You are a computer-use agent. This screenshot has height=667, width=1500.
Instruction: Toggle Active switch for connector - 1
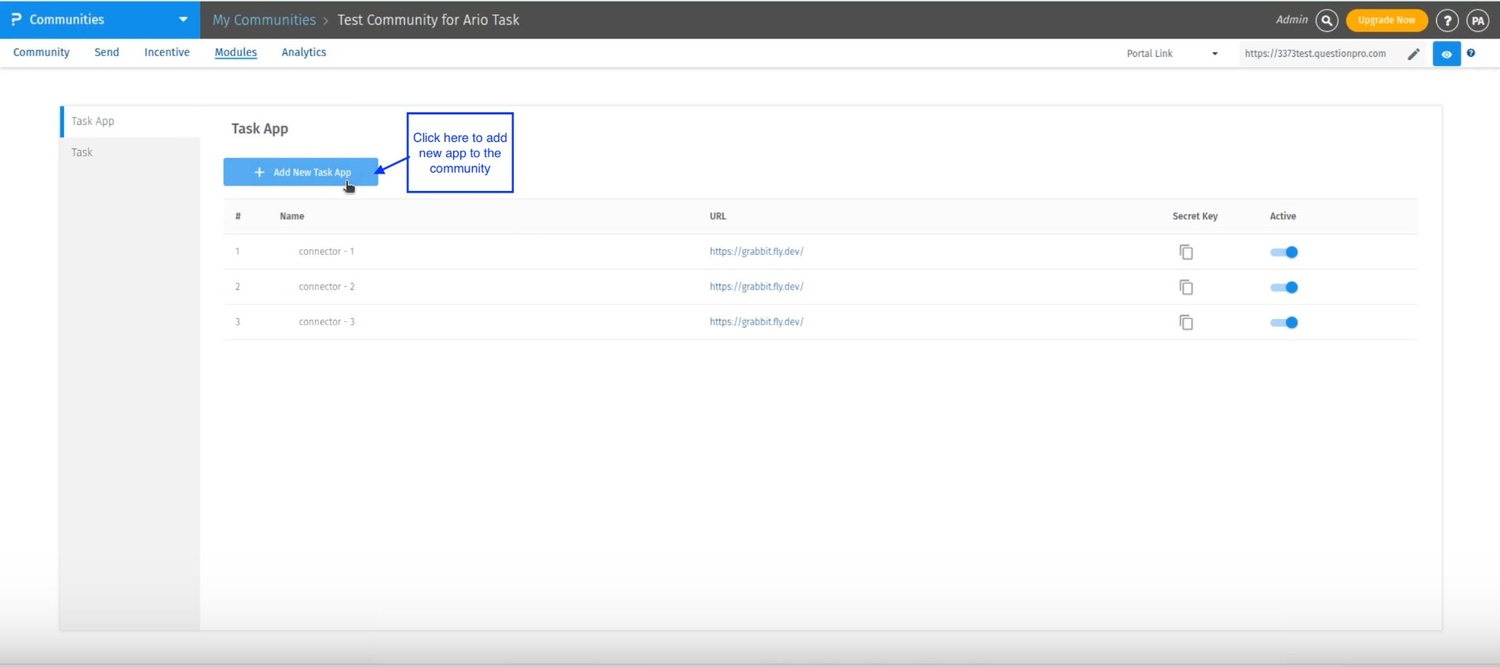[1284, 252]
